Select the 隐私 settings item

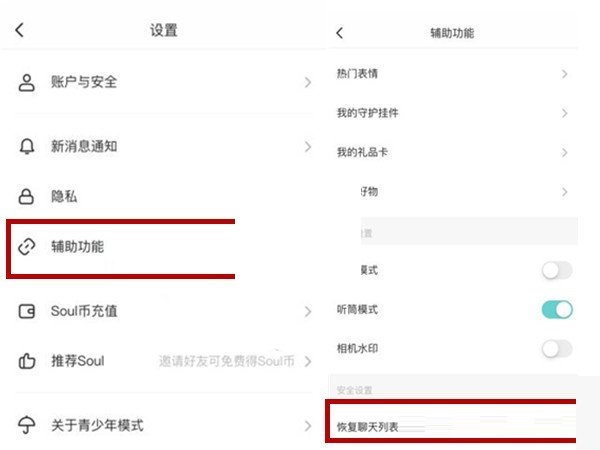tap(65, 197)
